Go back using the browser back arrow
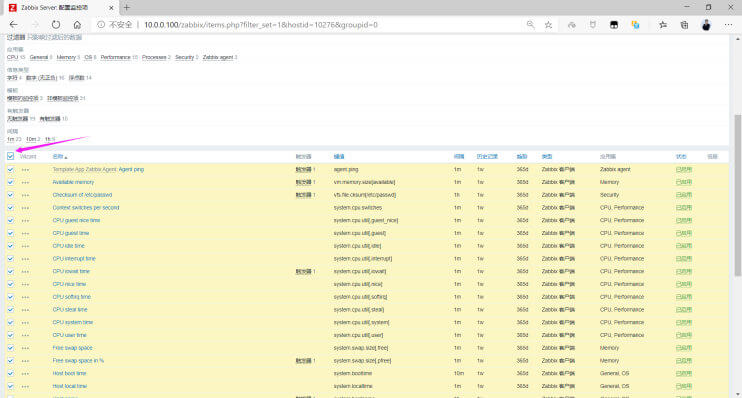Viewport: 742px width, 398px height. click(13, 25)
